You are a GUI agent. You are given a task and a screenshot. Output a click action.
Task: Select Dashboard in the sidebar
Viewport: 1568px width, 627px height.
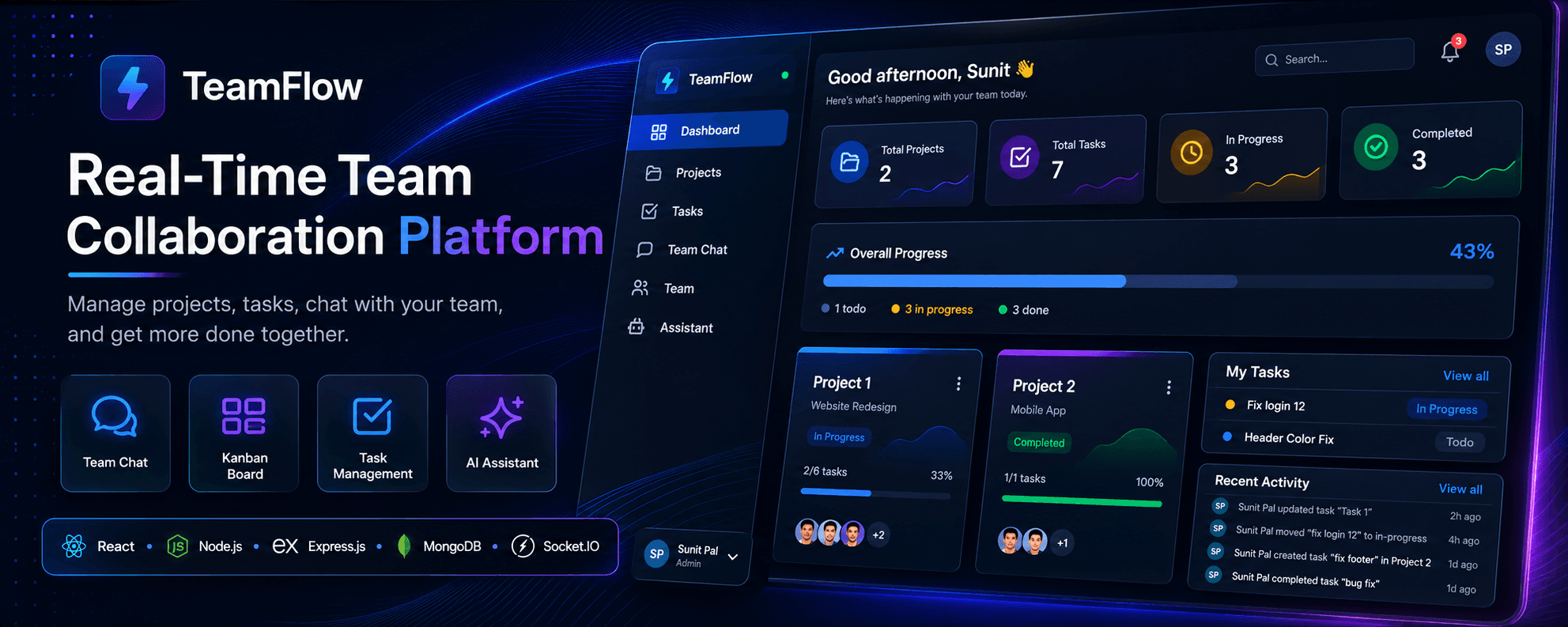(x=709, y=130)
